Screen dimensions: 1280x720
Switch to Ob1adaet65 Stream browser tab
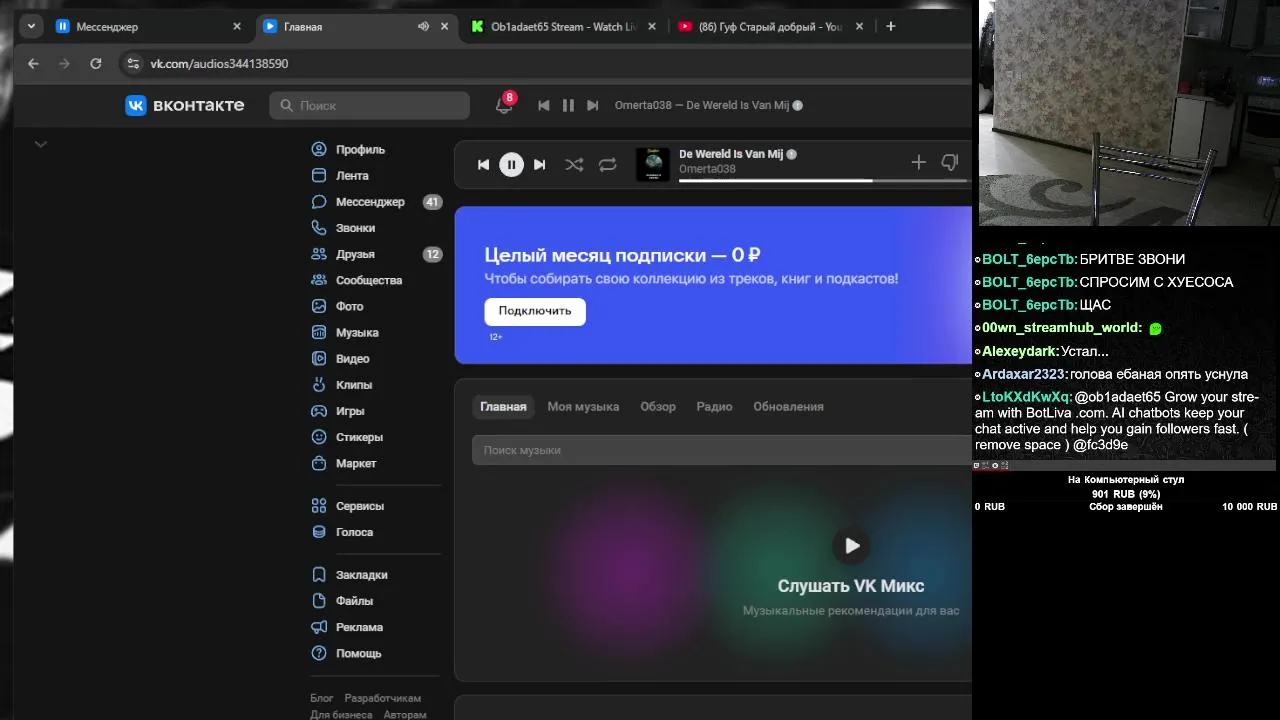point(563,27)
